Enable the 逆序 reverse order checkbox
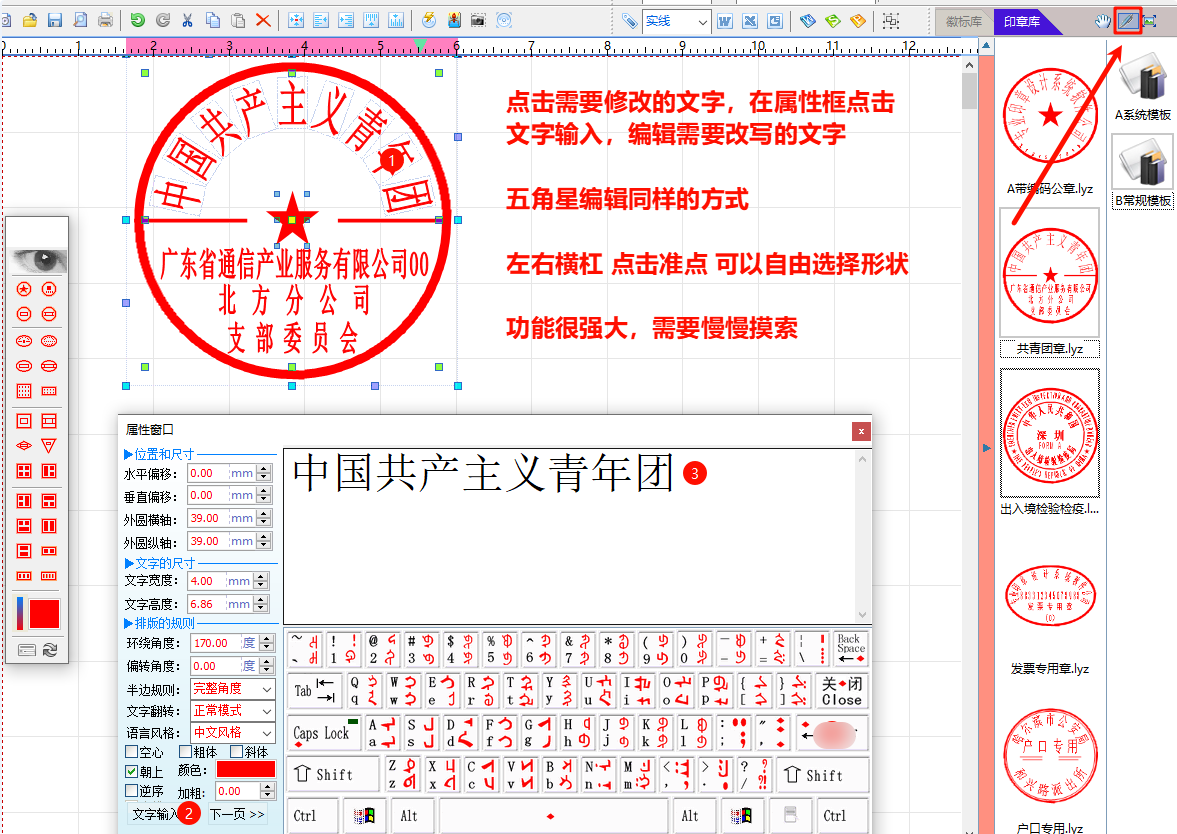The image size is (1177, 834). pyautogui.click(x=131, y=790)
